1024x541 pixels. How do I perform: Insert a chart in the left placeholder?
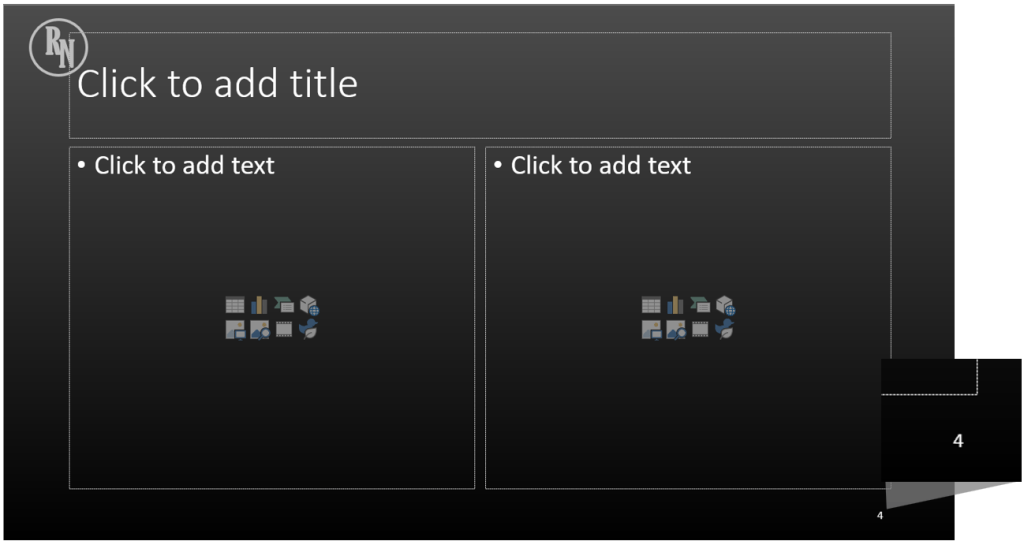pyautogui.click(x=260, y=305)
